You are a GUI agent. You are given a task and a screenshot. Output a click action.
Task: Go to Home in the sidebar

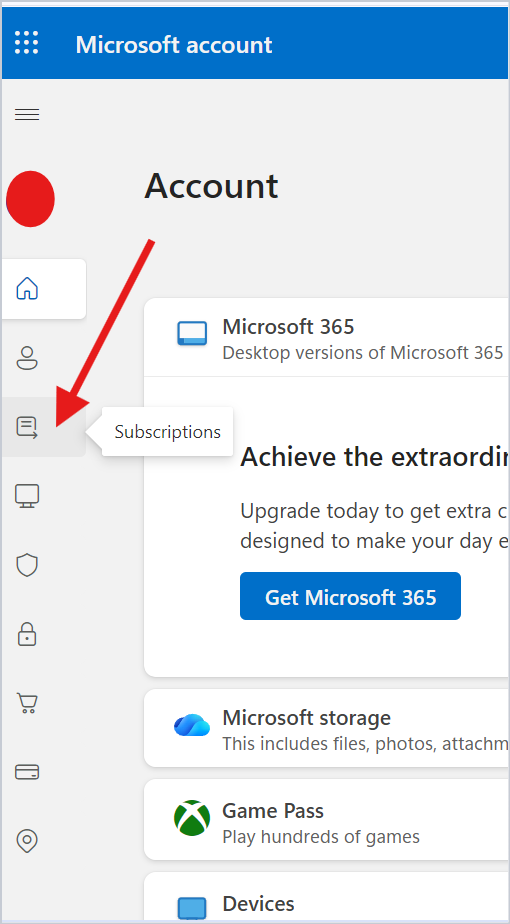click(x=27, y=289)
